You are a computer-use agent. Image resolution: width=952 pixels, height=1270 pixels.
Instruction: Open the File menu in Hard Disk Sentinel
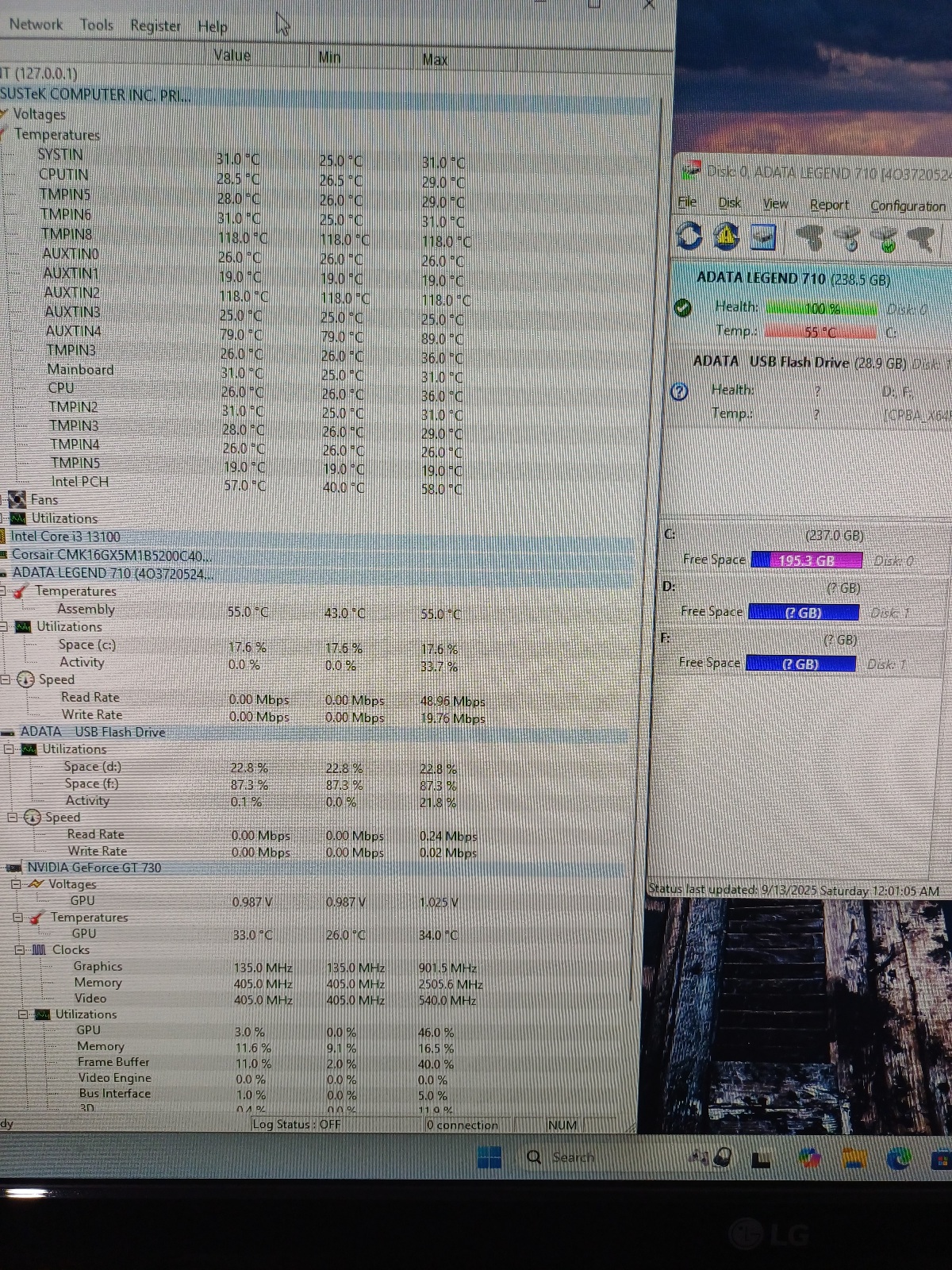(687, 202)
